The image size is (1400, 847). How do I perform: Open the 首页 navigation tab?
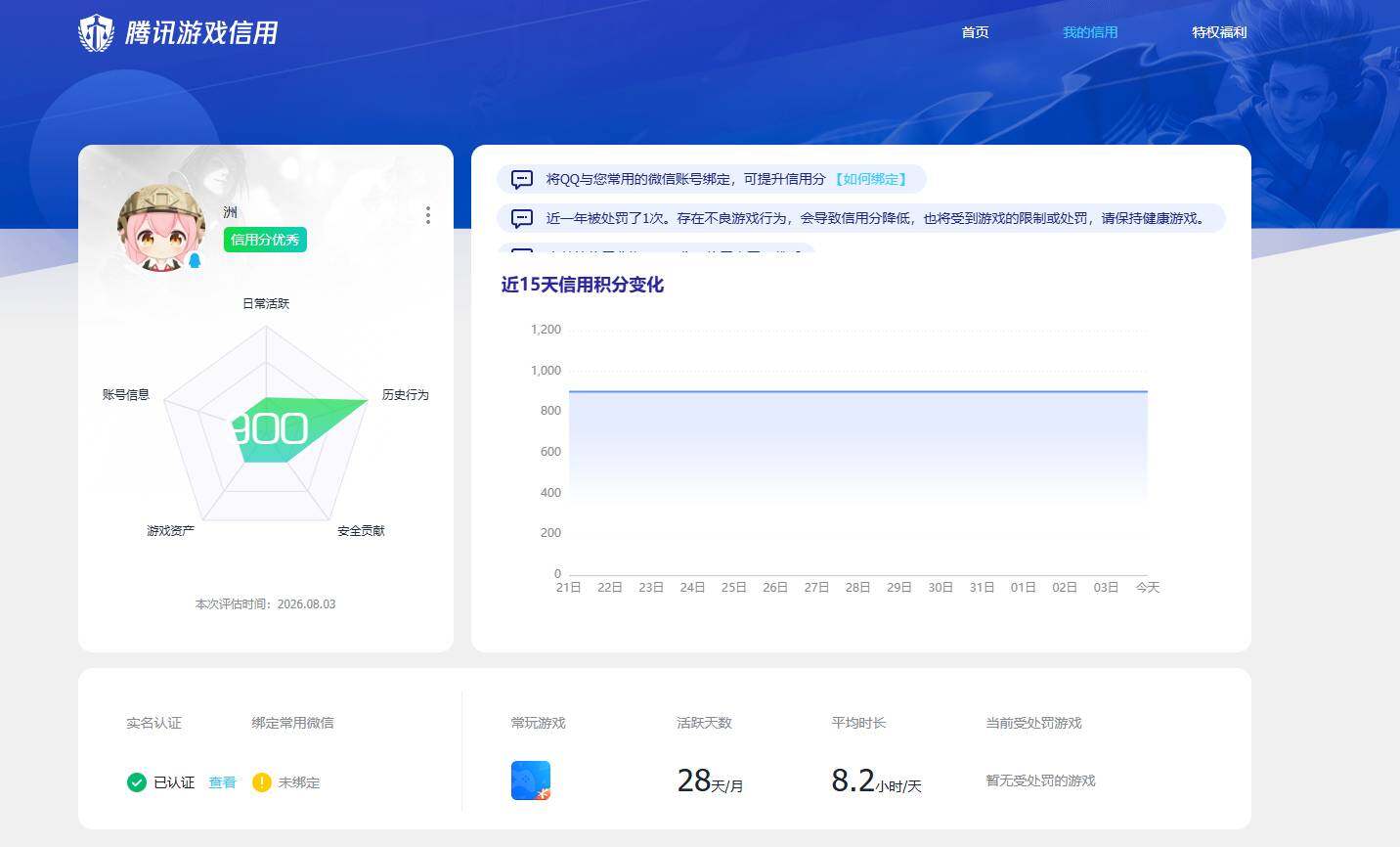point(975,32)
